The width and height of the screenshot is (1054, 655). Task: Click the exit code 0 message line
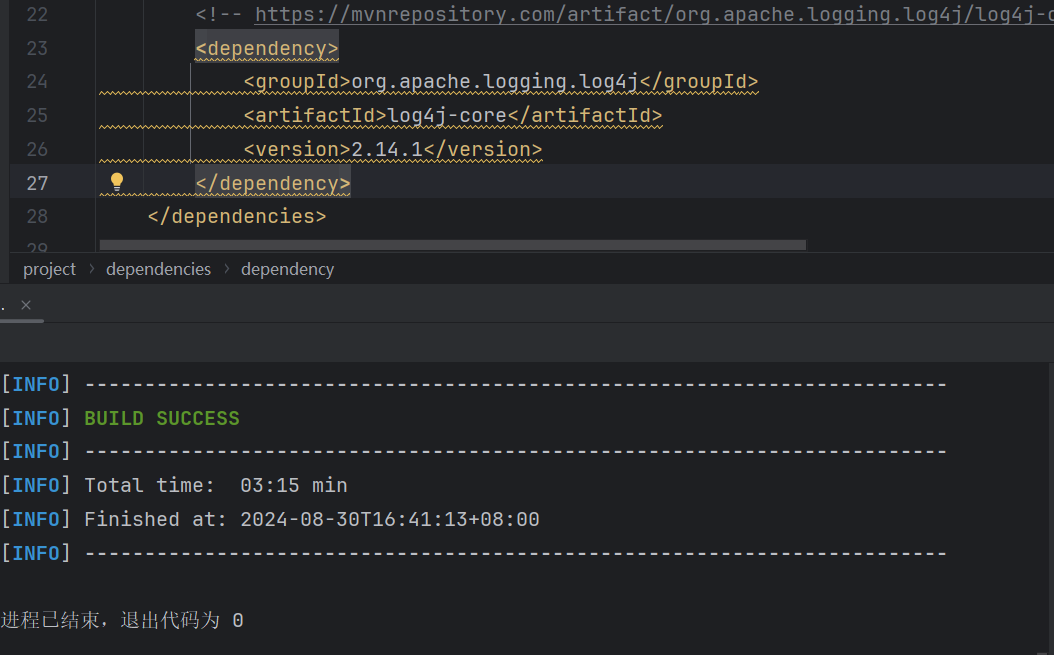pos(122,621)
